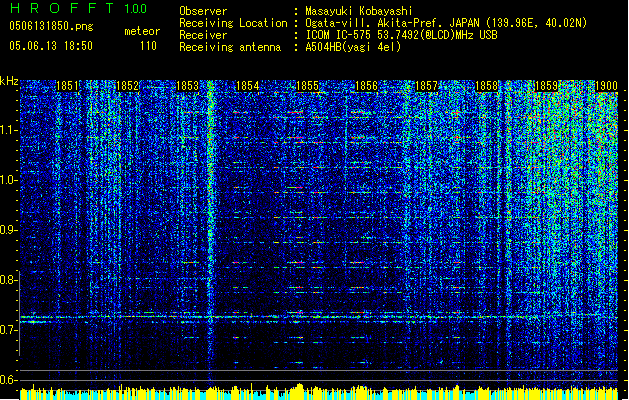This screenshot has width=629, height=400.
Task: Click the 1900 time marker
Action: coord(606,86)
